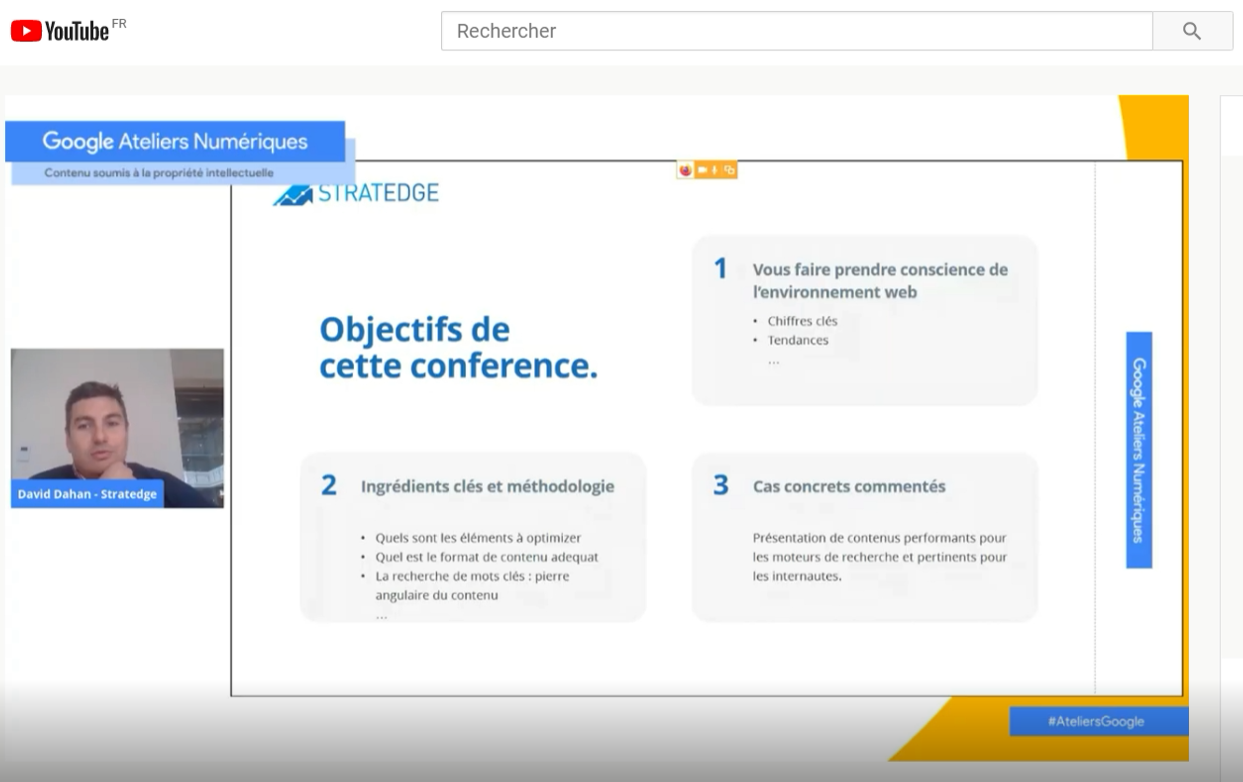Click the microphone icon in sharing indicator
The width and height of the screenshot is (1243, 782).
tap(715, 170)
